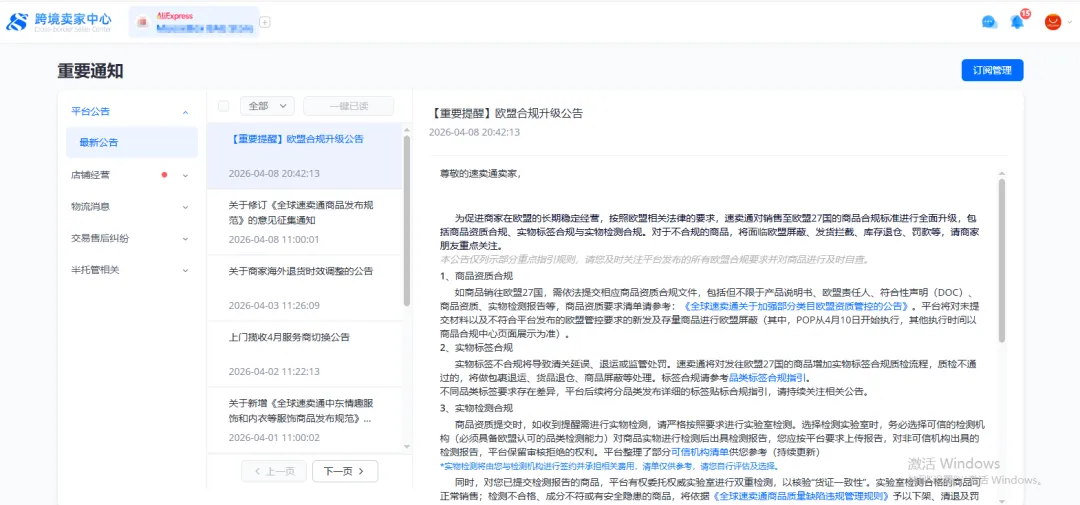Click the 跨境卖家中心 logo

click(x=59, y=21)
